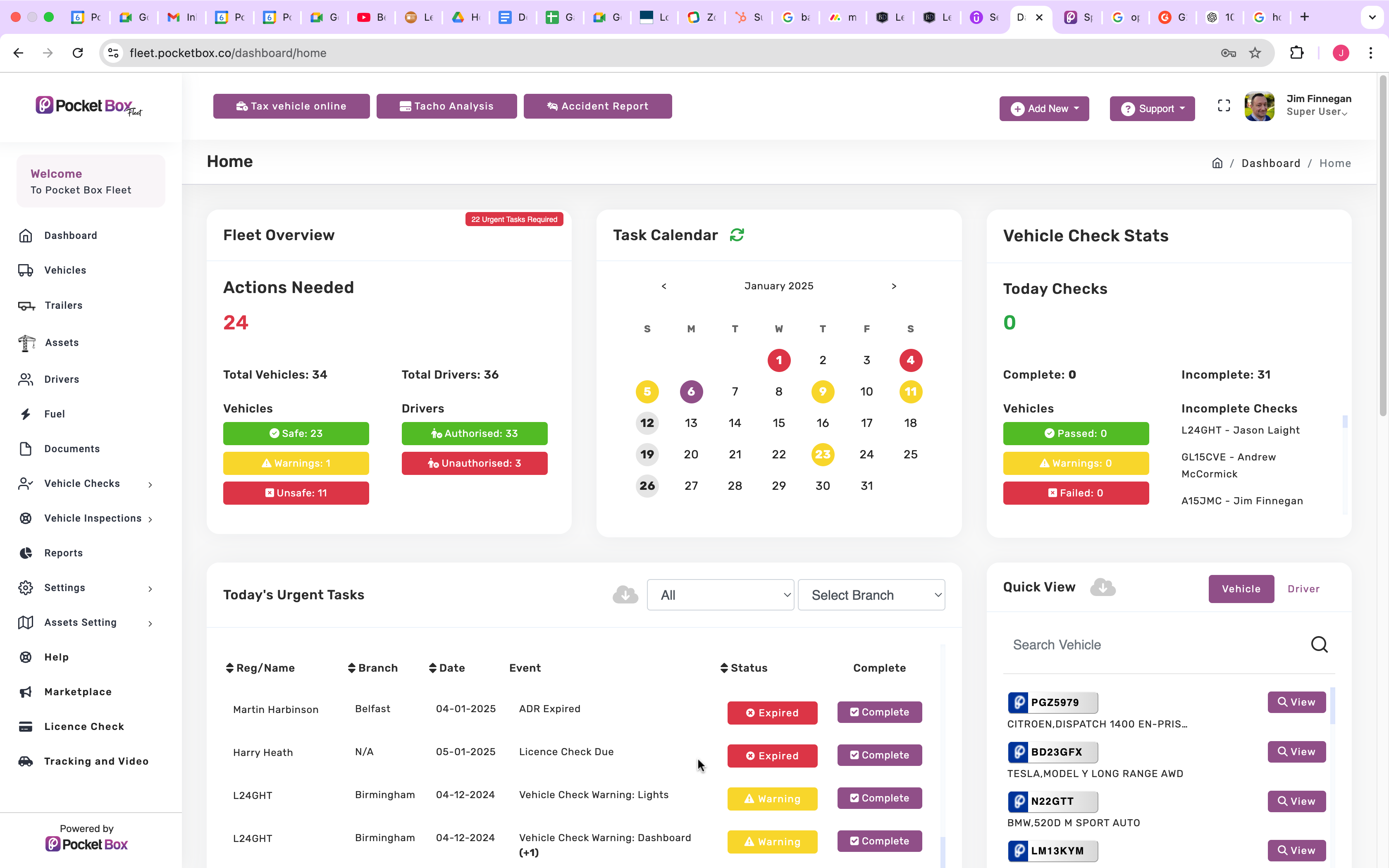
Task: Select the Vehicle tab in Quick View
Action: (x=1241, y=589)
